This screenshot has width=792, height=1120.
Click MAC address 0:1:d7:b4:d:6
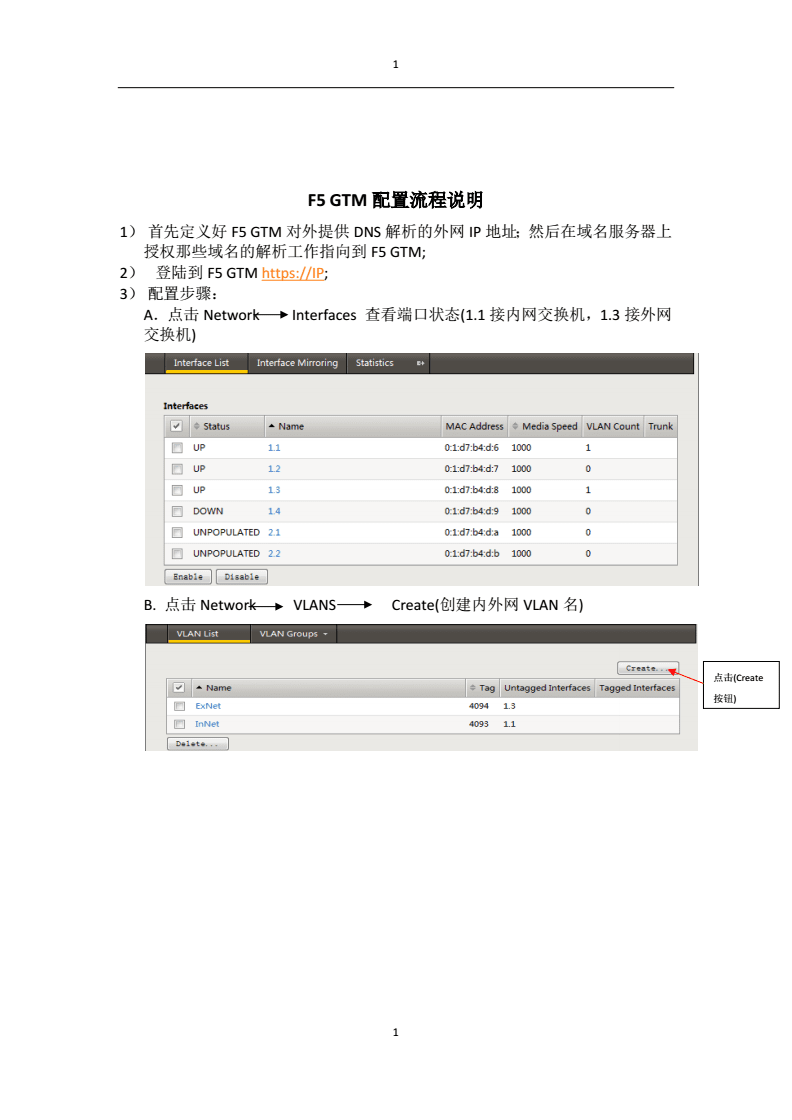tap(471, 448)
